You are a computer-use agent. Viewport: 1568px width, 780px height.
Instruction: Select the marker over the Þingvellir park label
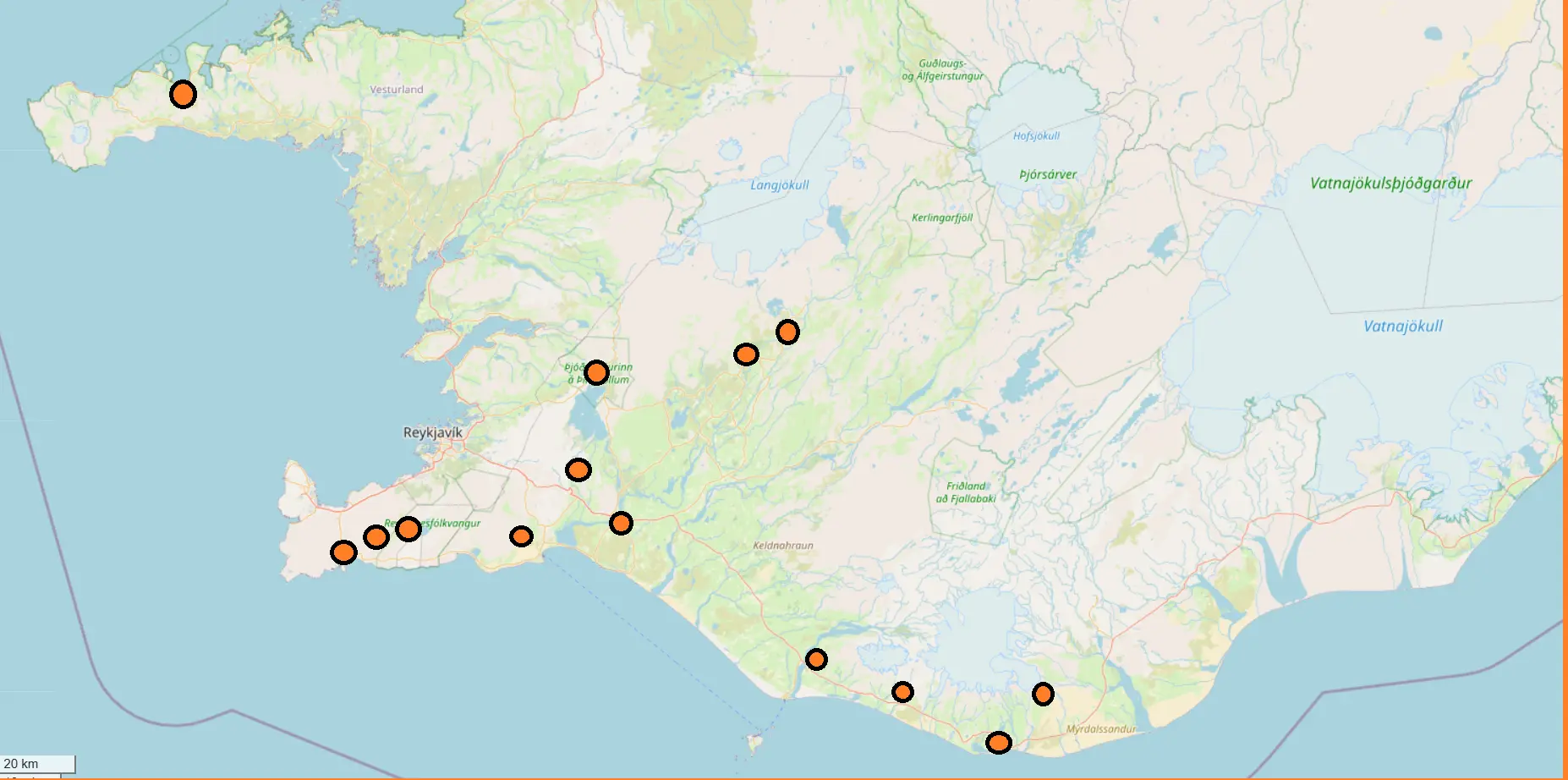(596, 372)
